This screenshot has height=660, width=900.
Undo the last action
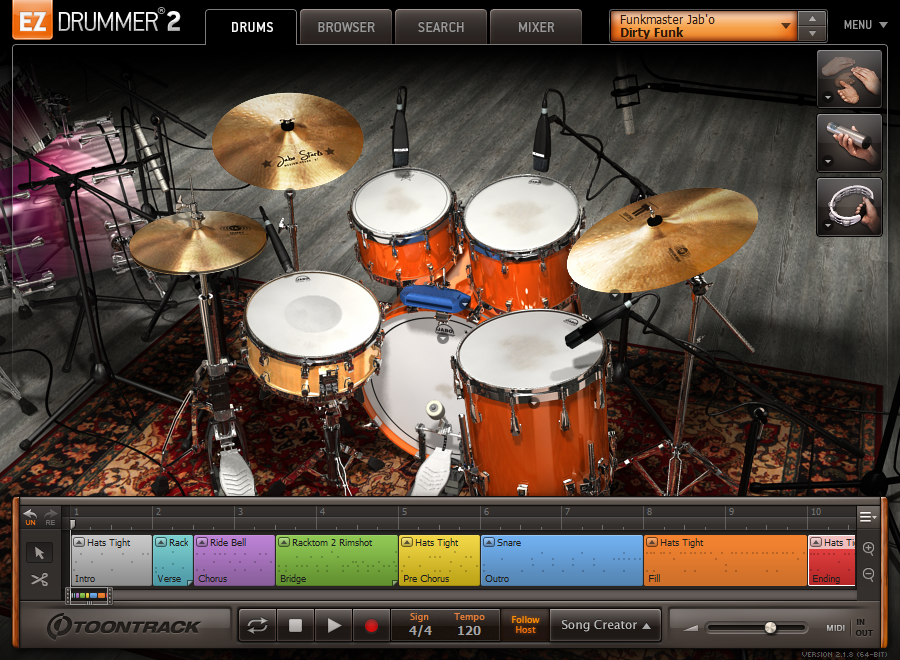(30, 517)
